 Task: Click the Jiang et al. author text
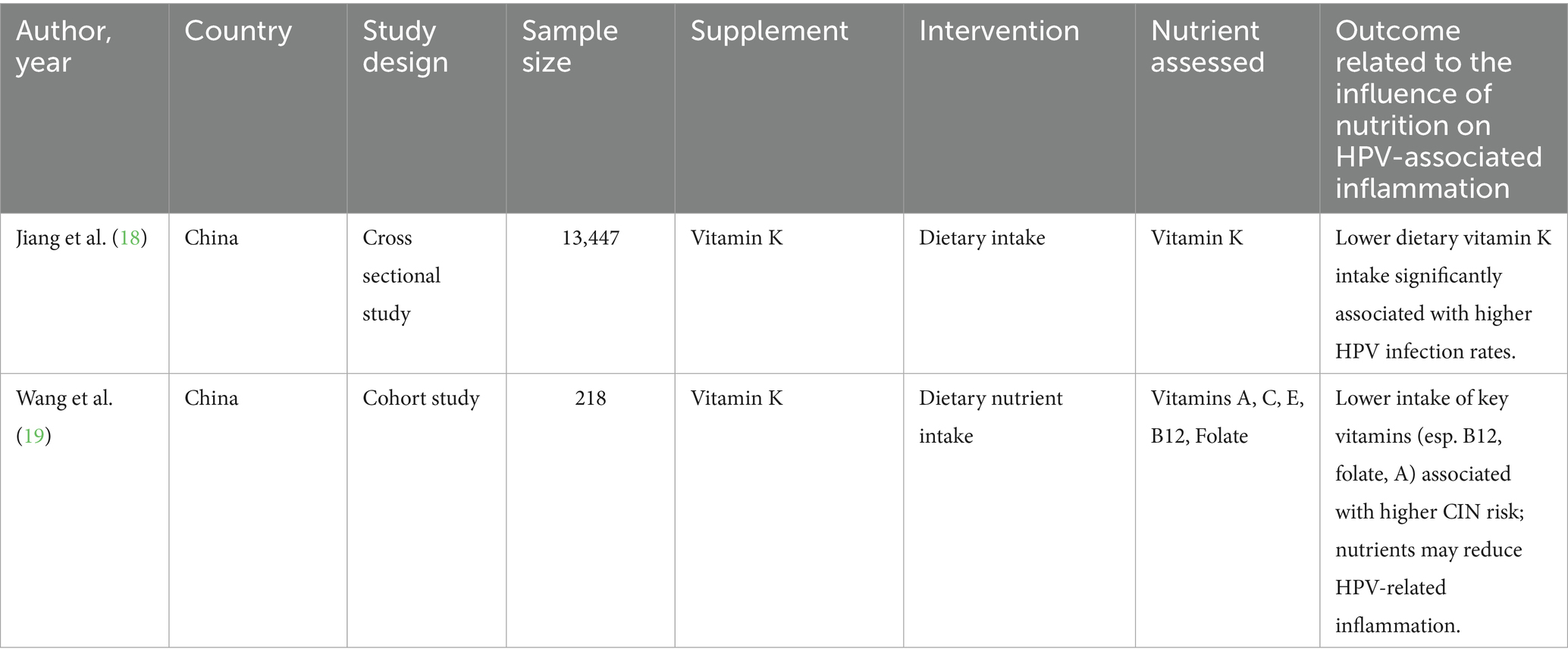point(62,238)
